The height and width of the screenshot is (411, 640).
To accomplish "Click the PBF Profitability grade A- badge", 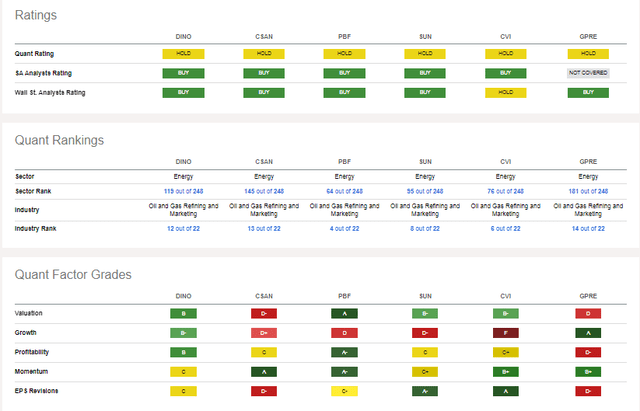I will click(x=344, y=352).
